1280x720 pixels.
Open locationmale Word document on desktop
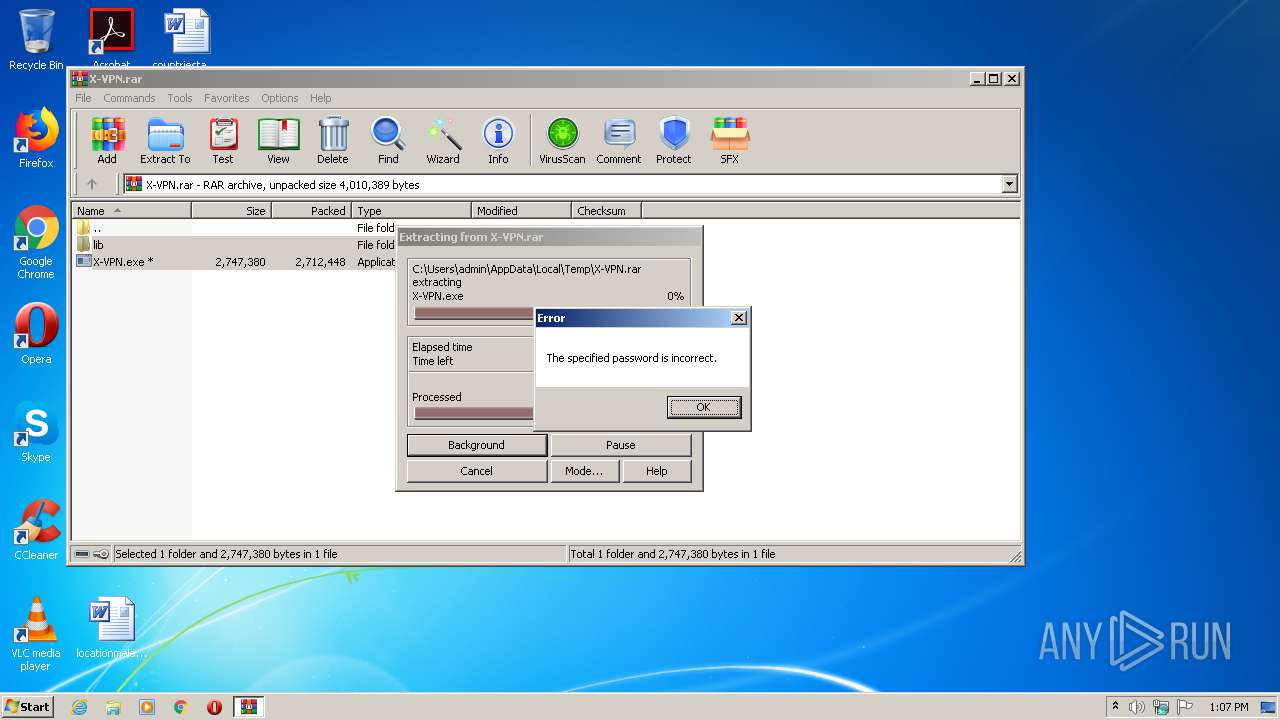(111, 629)
